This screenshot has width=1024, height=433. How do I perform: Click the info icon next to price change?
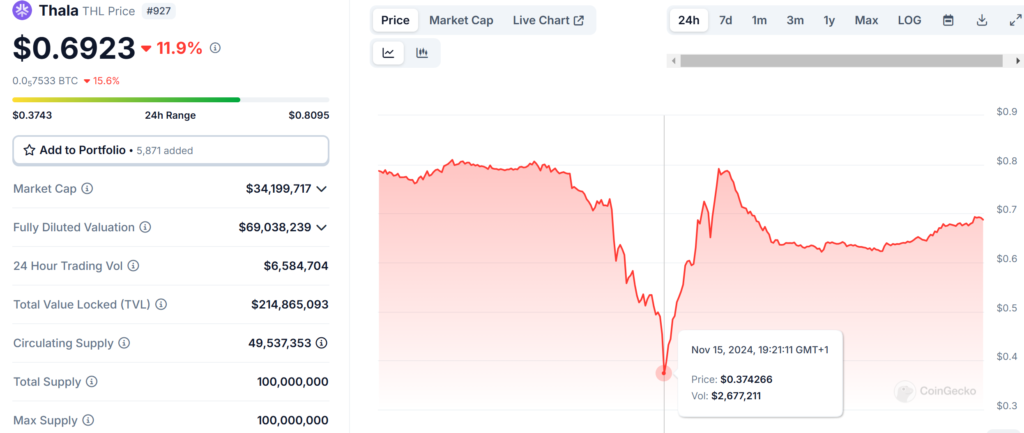click(216, 48)
